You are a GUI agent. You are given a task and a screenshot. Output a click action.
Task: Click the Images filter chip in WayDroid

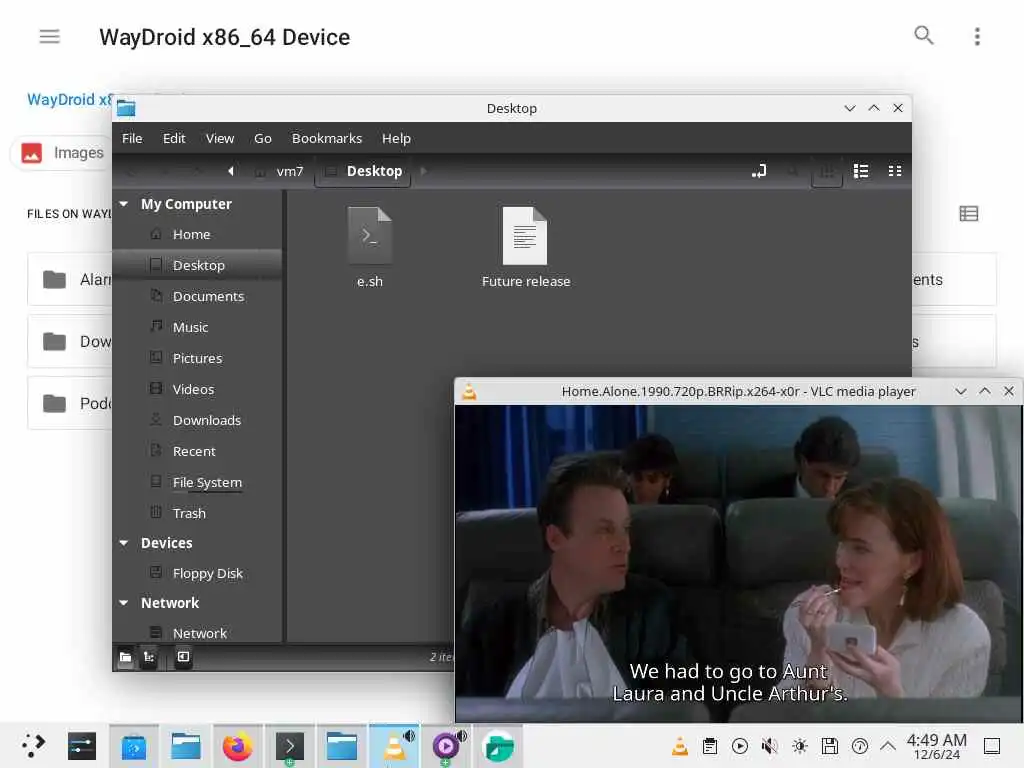click(x=62, y=153)
